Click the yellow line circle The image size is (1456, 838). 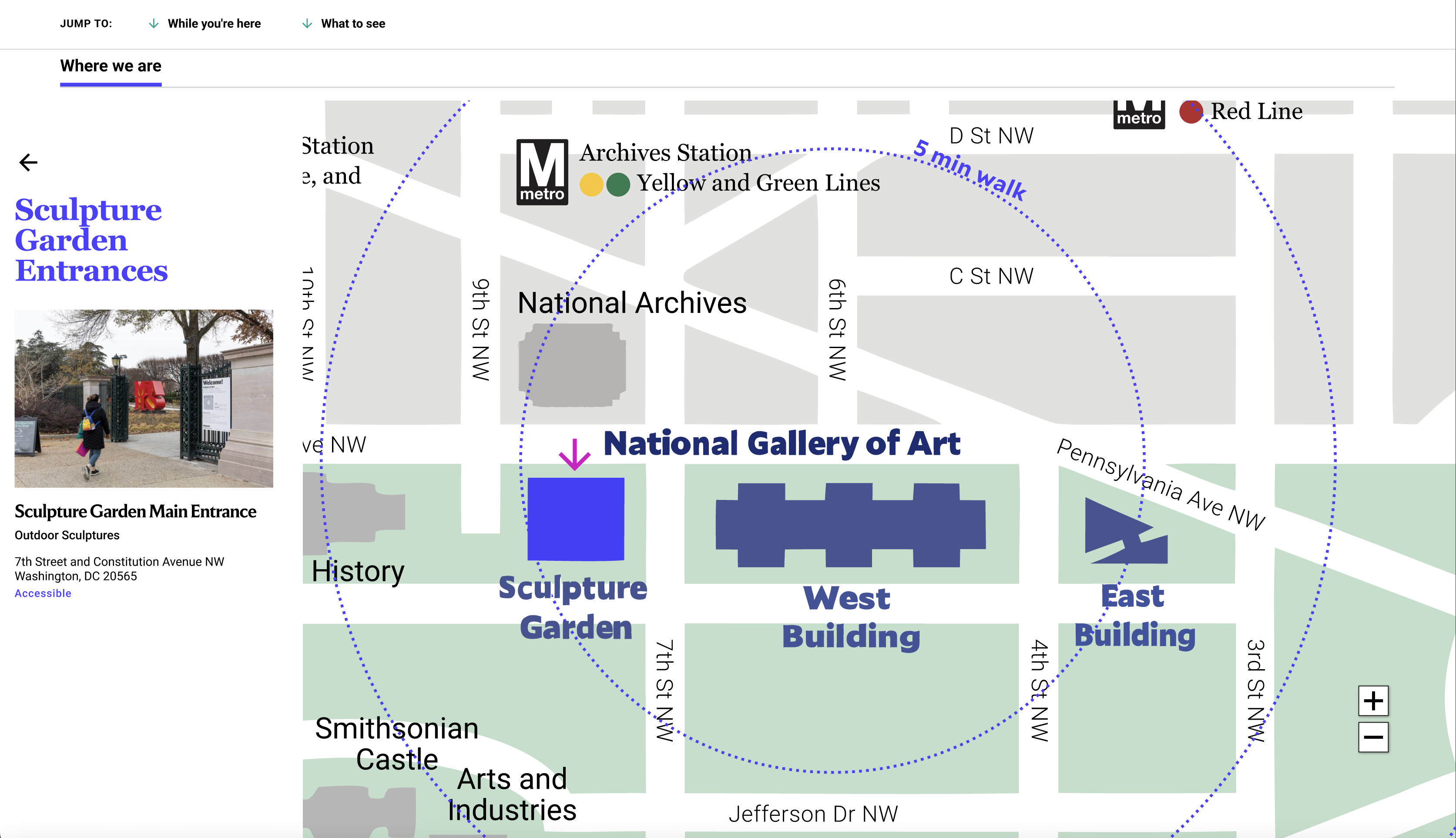click(x=591, y=185)
